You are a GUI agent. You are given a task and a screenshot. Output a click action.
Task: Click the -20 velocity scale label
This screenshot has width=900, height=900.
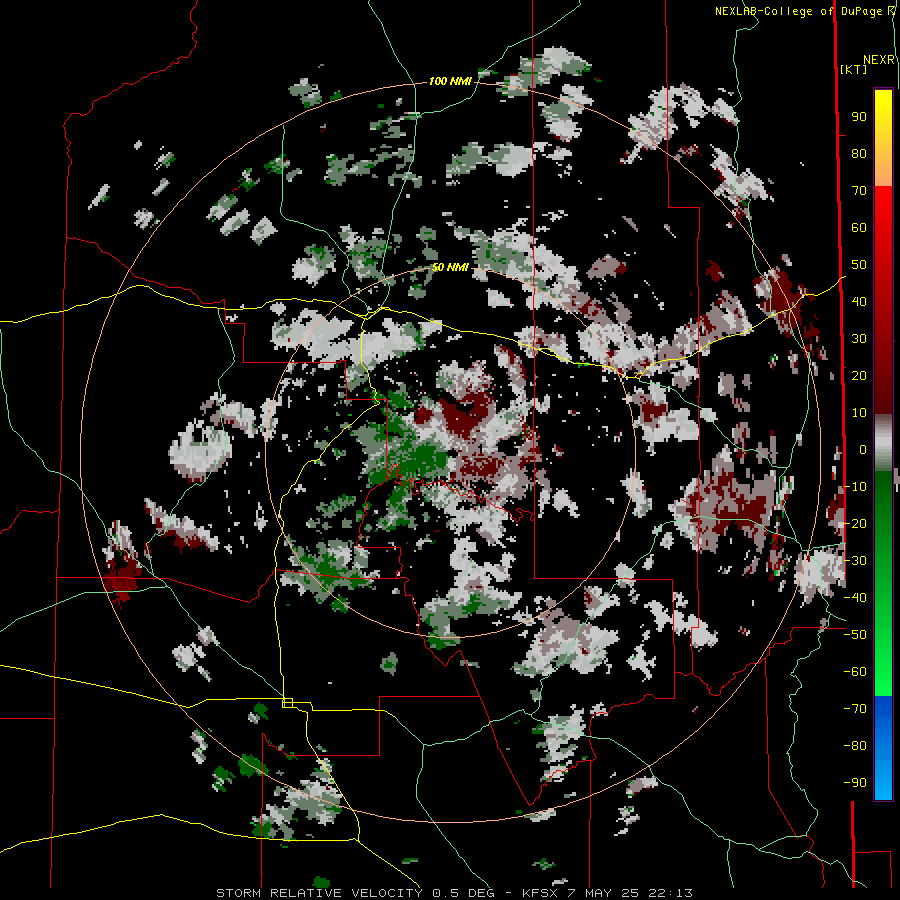pyautogui.click(x=855, y=523)
